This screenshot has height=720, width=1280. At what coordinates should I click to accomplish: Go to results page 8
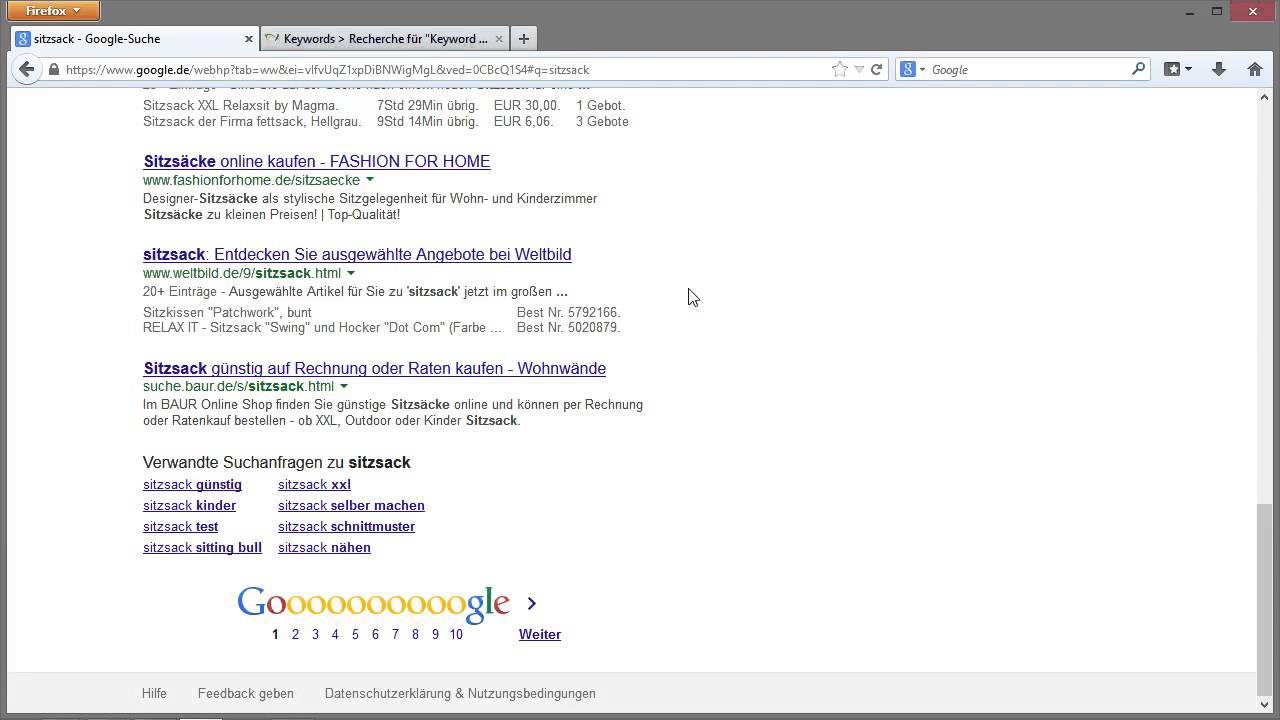click(x=415, y=634)
